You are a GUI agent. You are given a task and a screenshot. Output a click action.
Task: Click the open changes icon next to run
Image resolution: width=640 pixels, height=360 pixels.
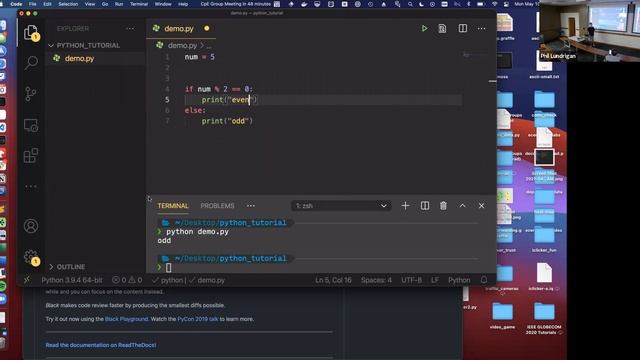(442, 28)
